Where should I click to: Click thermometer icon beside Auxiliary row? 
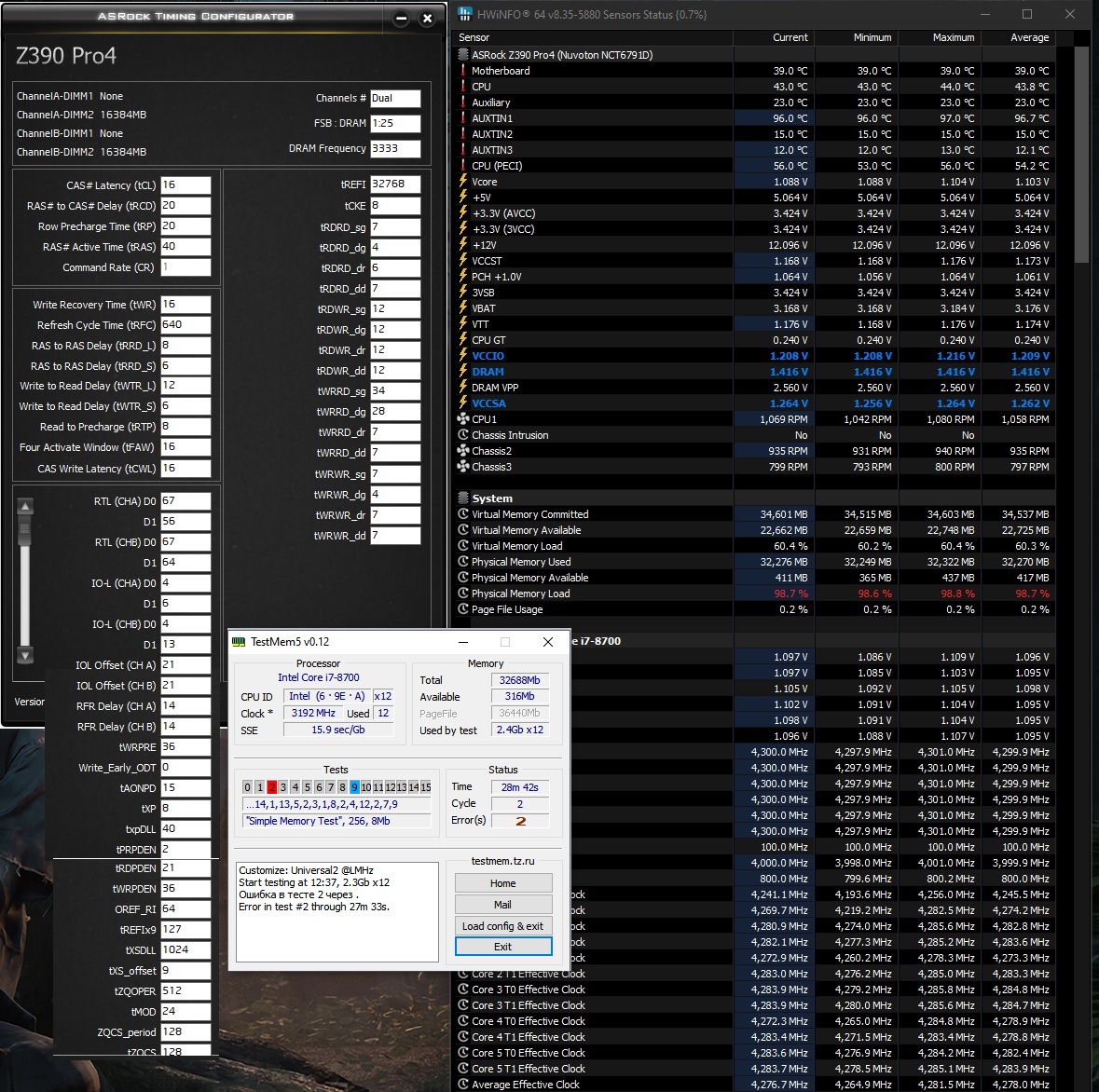462,102
